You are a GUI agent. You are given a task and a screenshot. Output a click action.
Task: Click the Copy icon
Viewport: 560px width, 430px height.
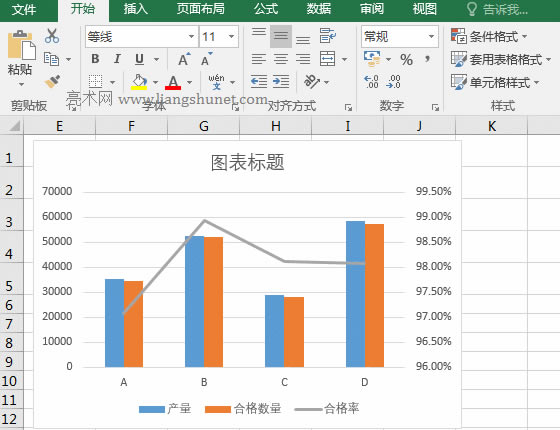pos(51,59)
